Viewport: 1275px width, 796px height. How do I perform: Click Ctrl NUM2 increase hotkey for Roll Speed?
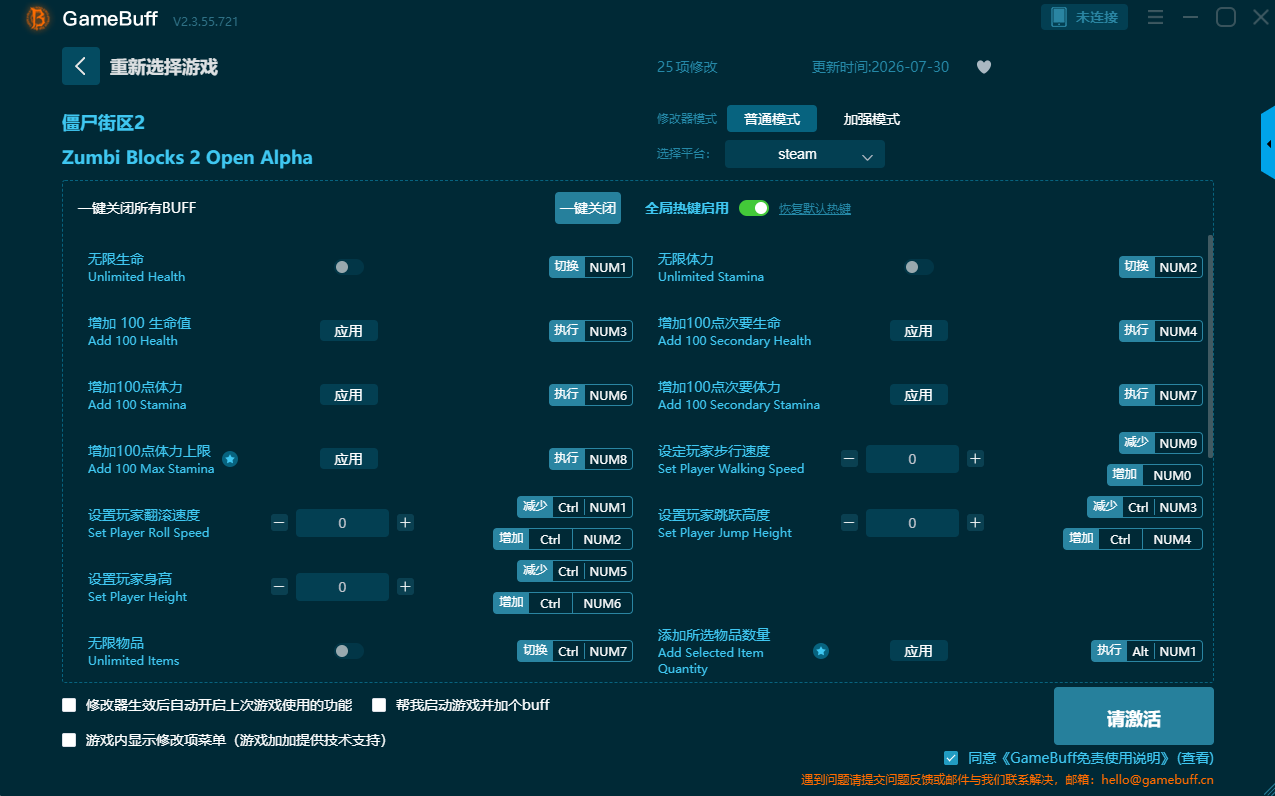(x=563, y=539)
